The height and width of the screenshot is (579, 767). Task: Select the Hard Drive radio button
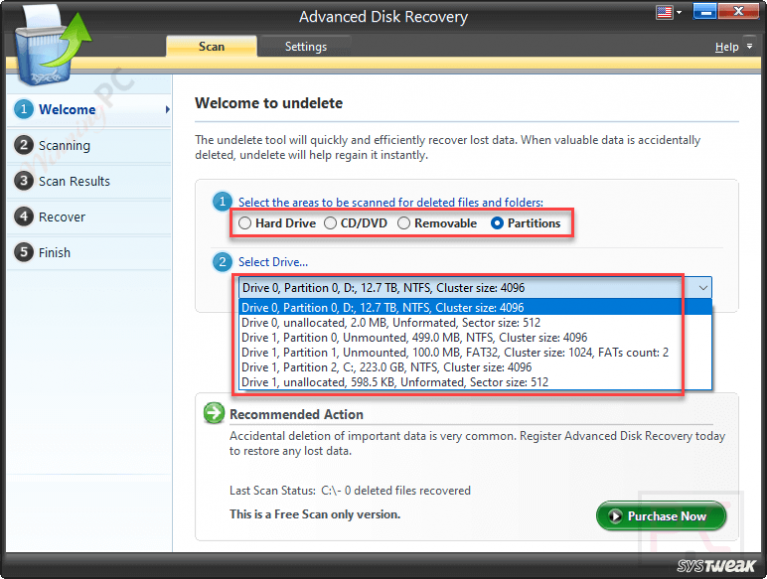pyautogui.click(x=245, y=223)
